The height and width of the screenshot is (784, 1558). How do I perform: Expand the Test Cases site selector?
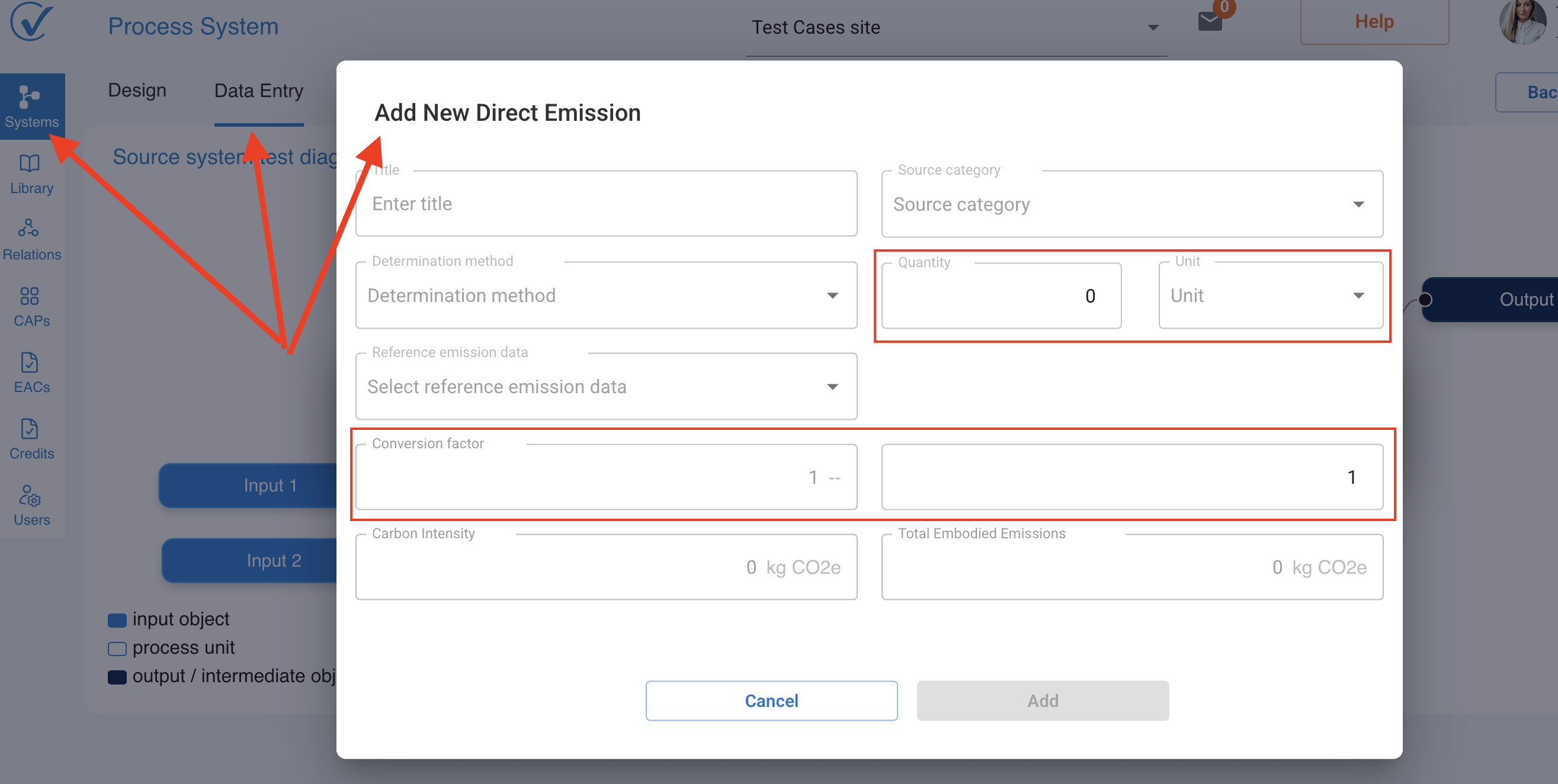(x=956, y=28)
